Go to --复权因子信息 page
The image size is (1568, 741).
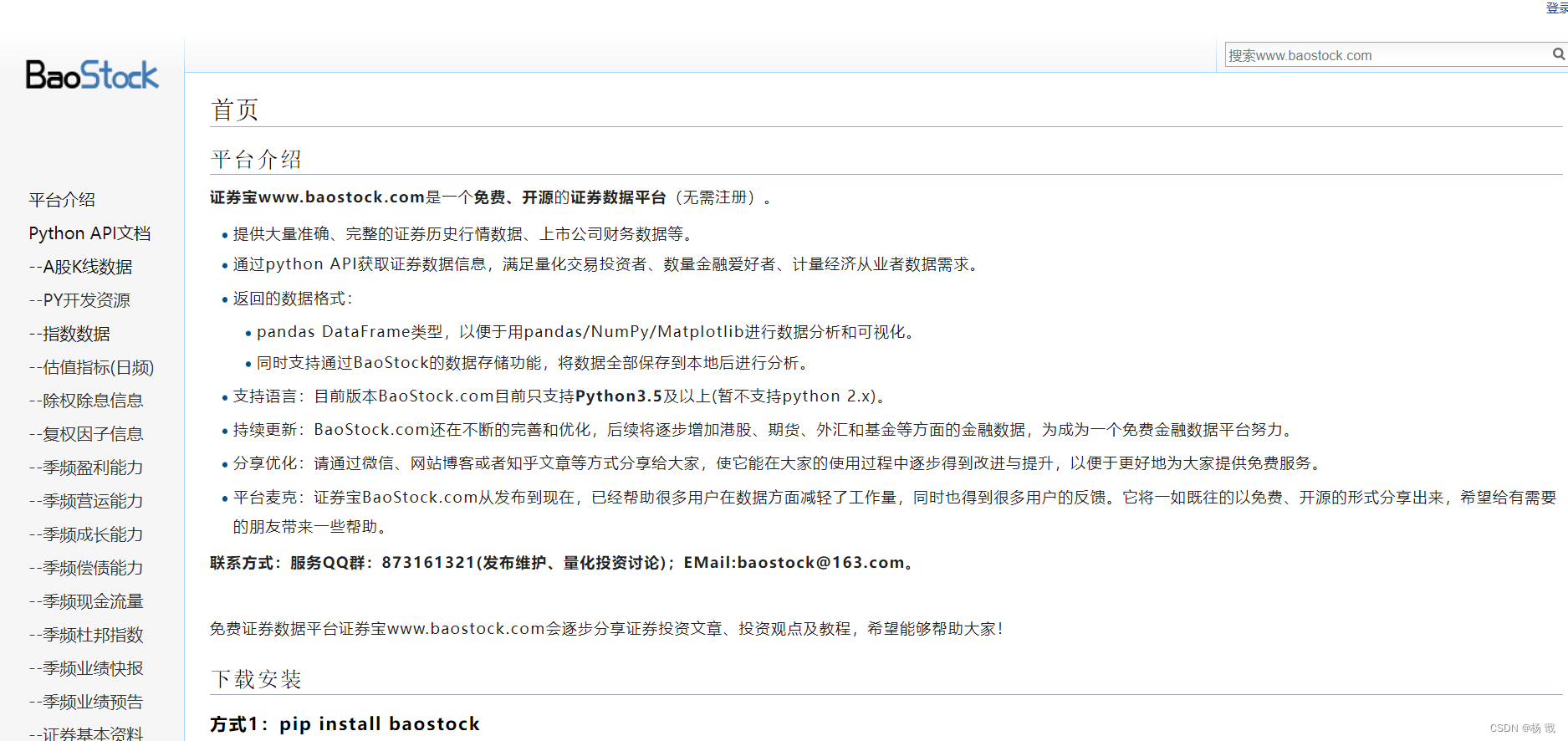85,434
